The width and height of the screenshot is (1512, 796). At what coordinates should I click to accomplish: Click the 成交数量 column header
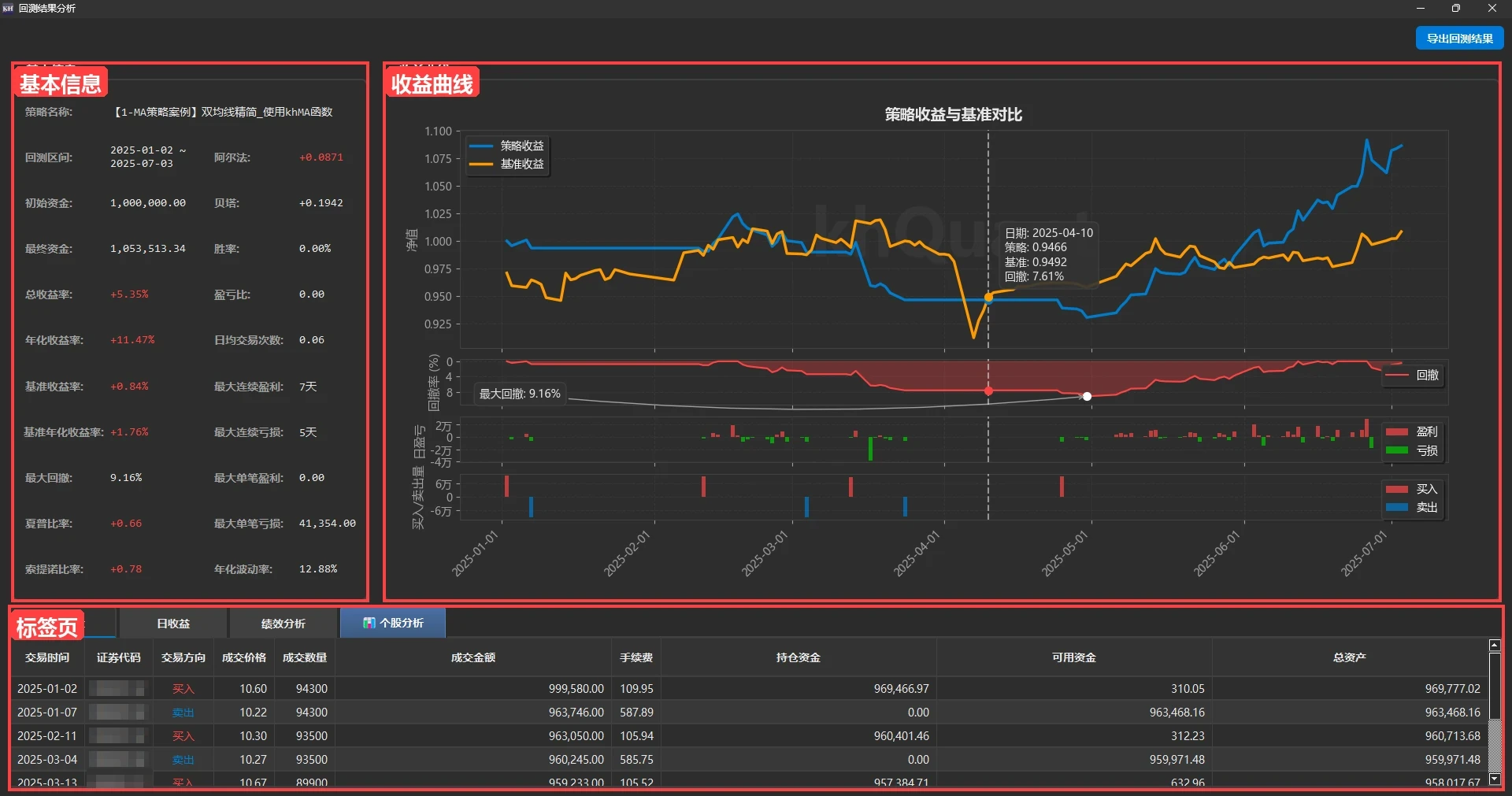coord(305,657)
